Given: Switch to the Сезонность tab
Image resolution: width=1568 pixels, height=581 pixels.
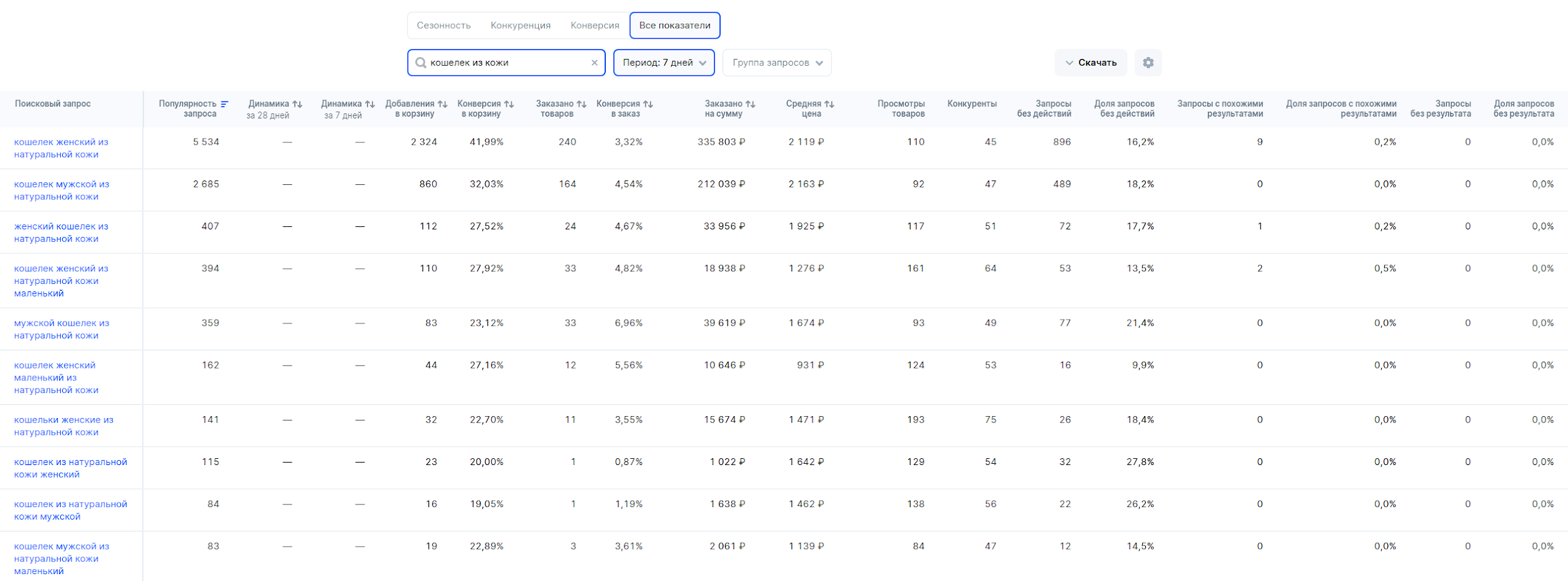Looking at the screenshot, I should click(443, 26).
